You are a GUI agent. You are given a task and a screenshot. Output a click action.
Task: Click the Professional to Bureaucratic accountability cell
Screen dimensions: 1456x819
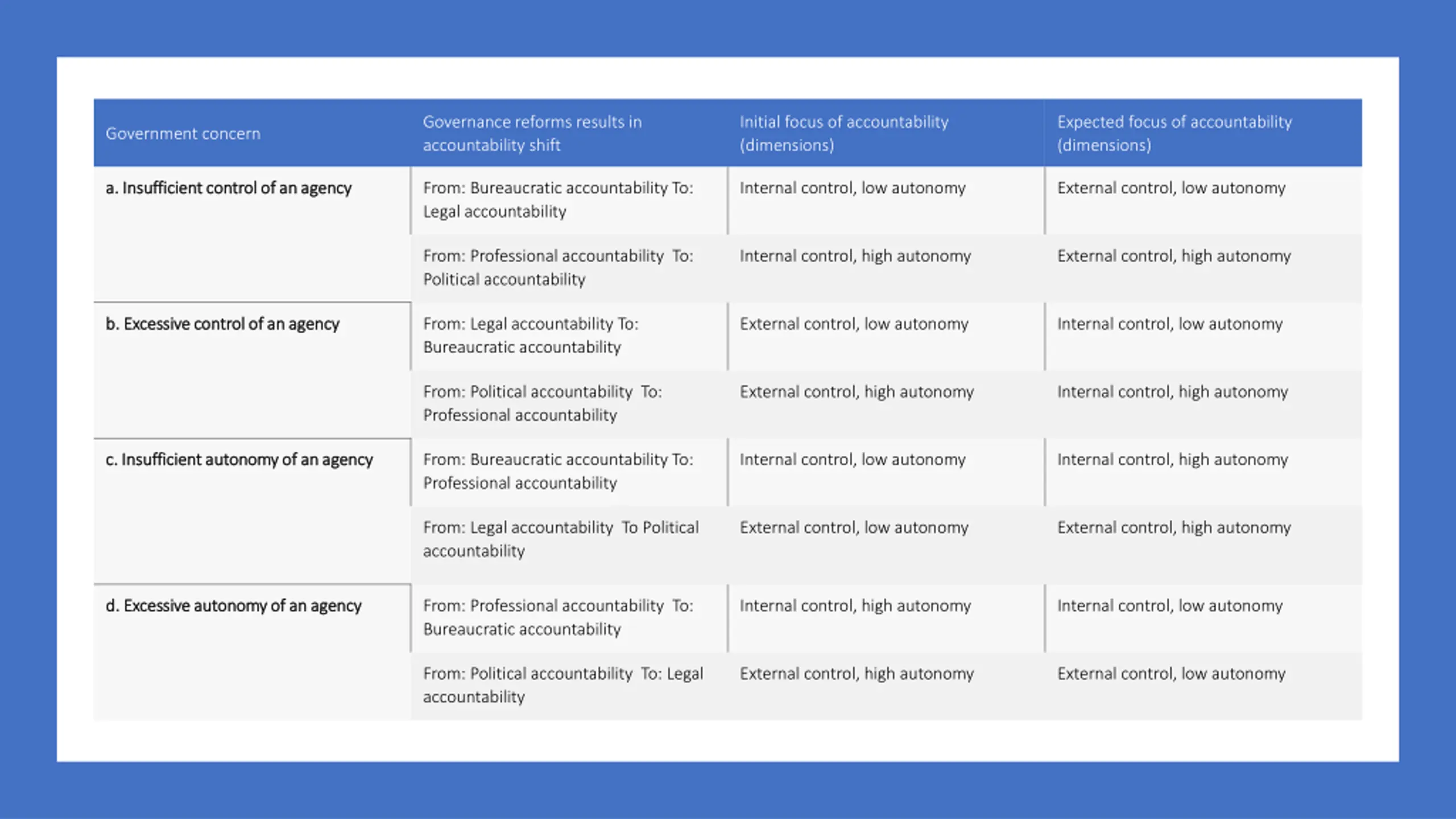(x=558, y=618)
